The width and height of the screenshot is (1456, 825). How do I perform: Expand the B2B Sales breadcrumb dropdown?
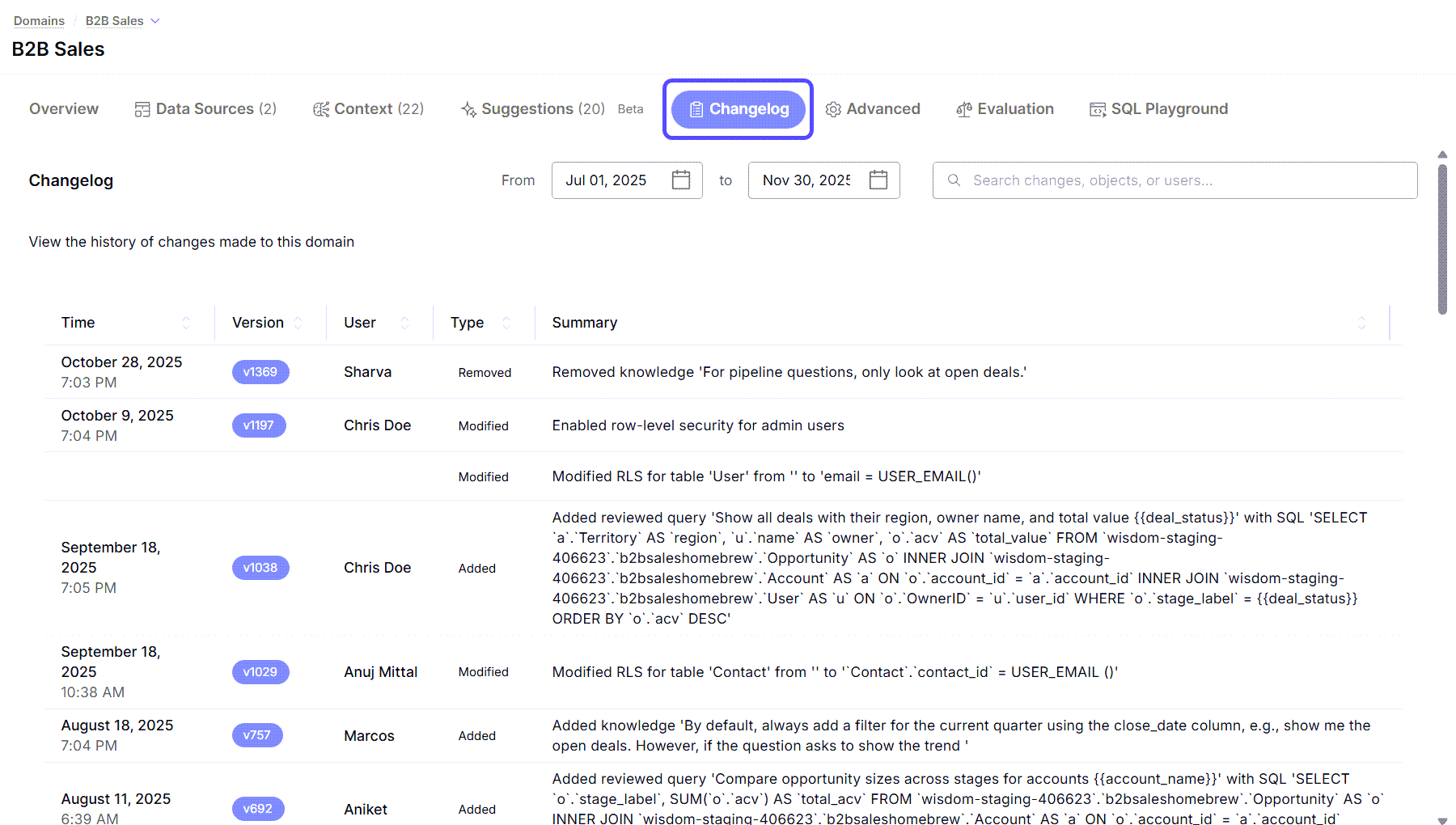(x=155, y=21)
